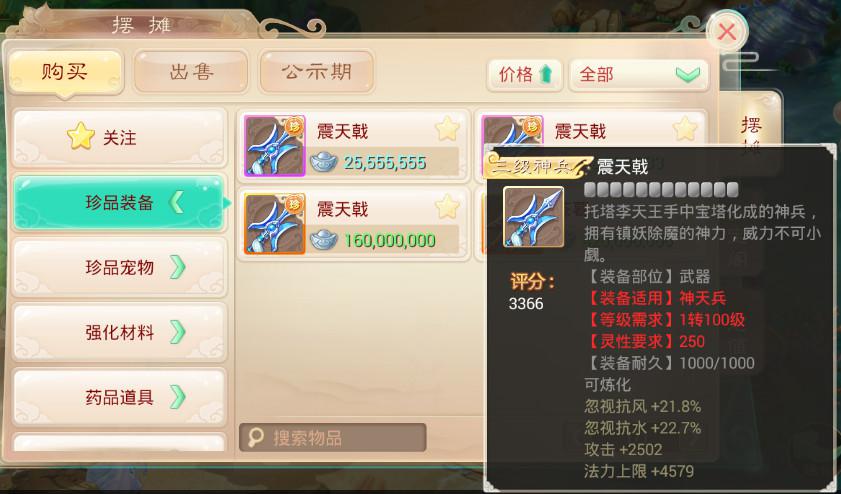Click the silver ingot icon beside 160,000,000
Viewport: 841px width, 494px height.
324,240
